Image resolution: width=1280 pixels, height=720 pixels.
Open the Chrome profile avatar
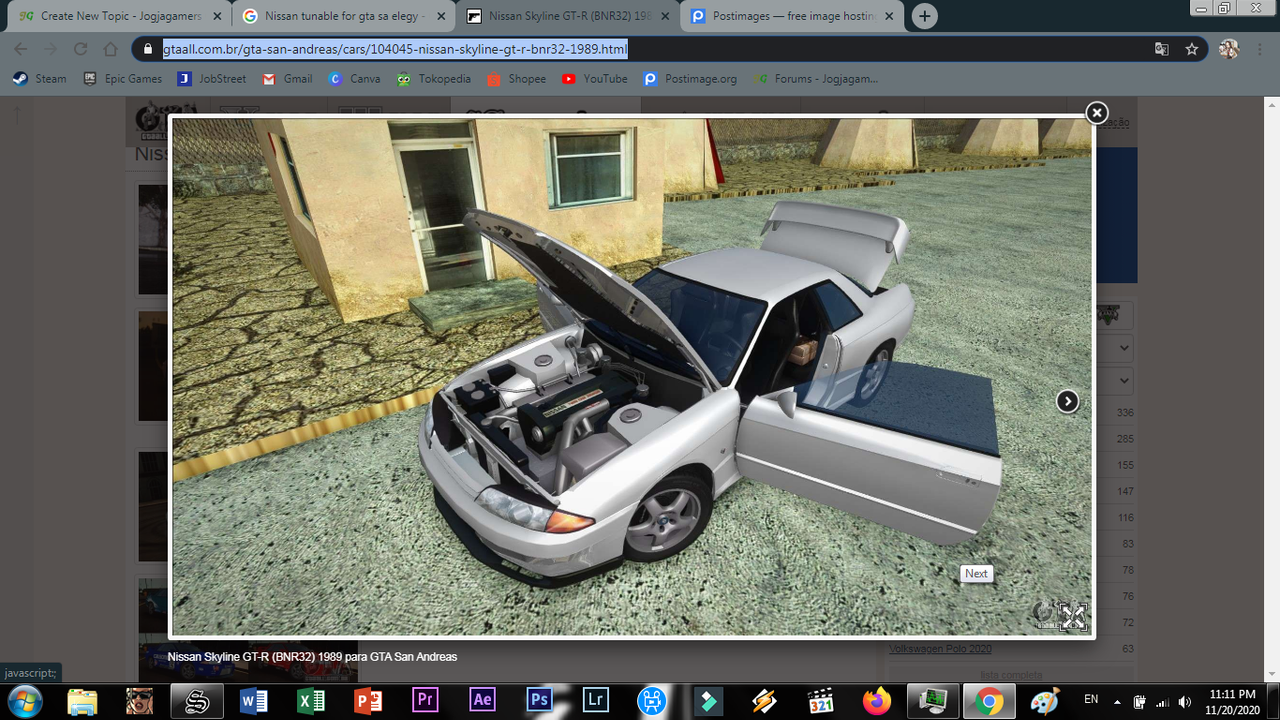pos(1229,49)
